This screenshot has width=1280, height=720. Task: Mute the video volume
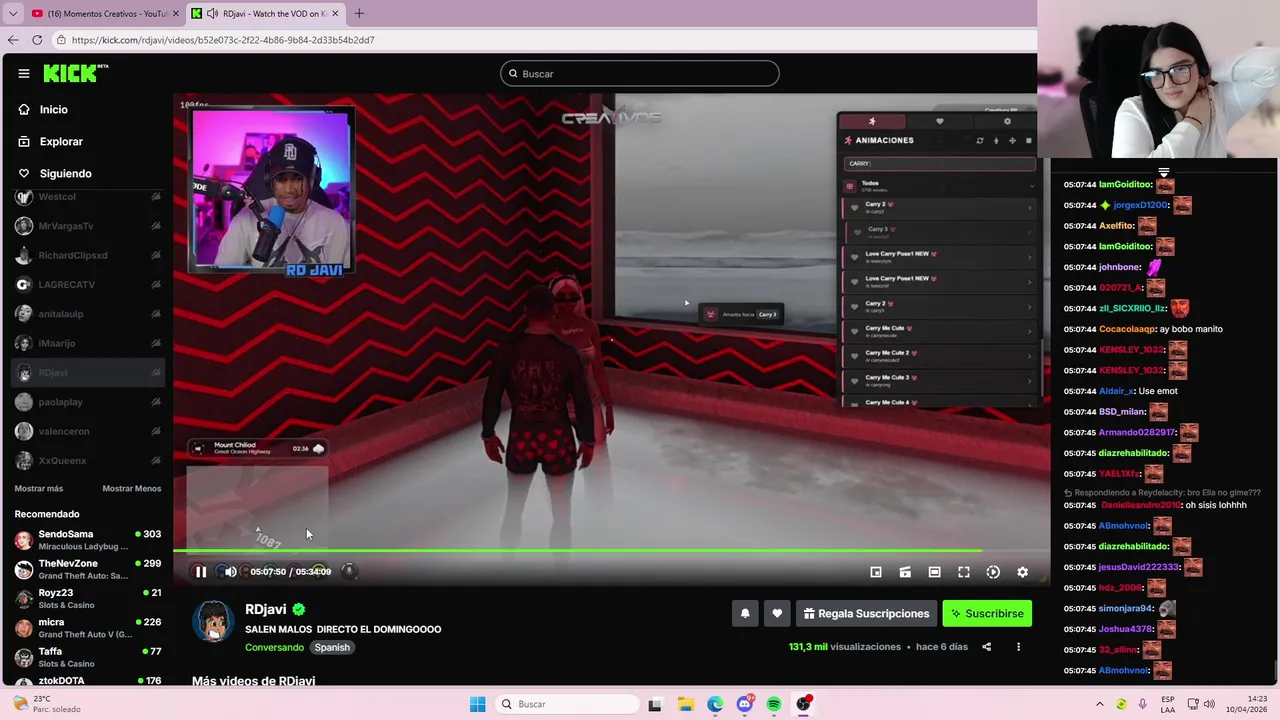230,572
